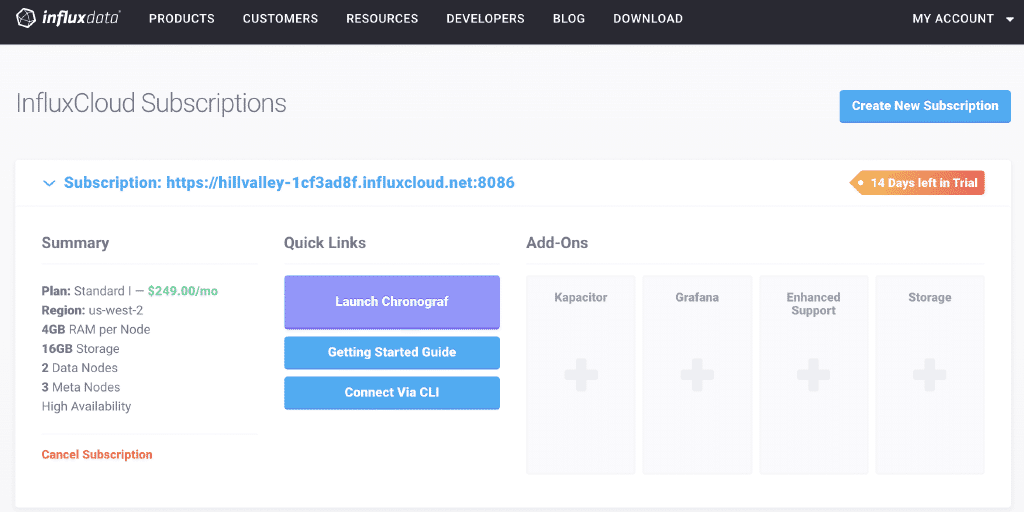Click the hillvalley subscription URL
1024x512 pixels.
[x=340, y=183]
